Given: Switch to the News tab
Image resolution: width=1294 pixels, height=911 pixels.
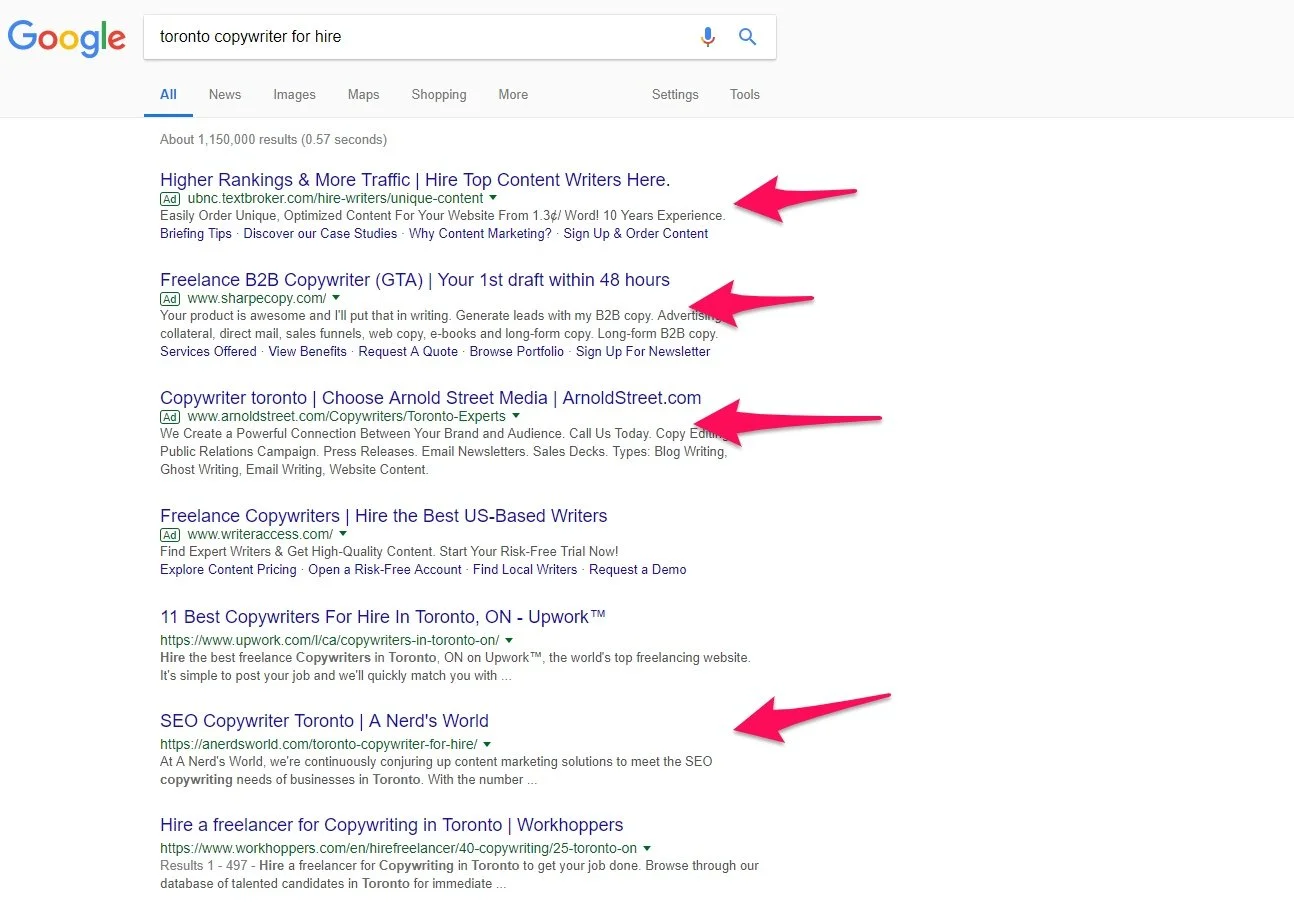Looking at the screenshot, I should coord(225,94).
